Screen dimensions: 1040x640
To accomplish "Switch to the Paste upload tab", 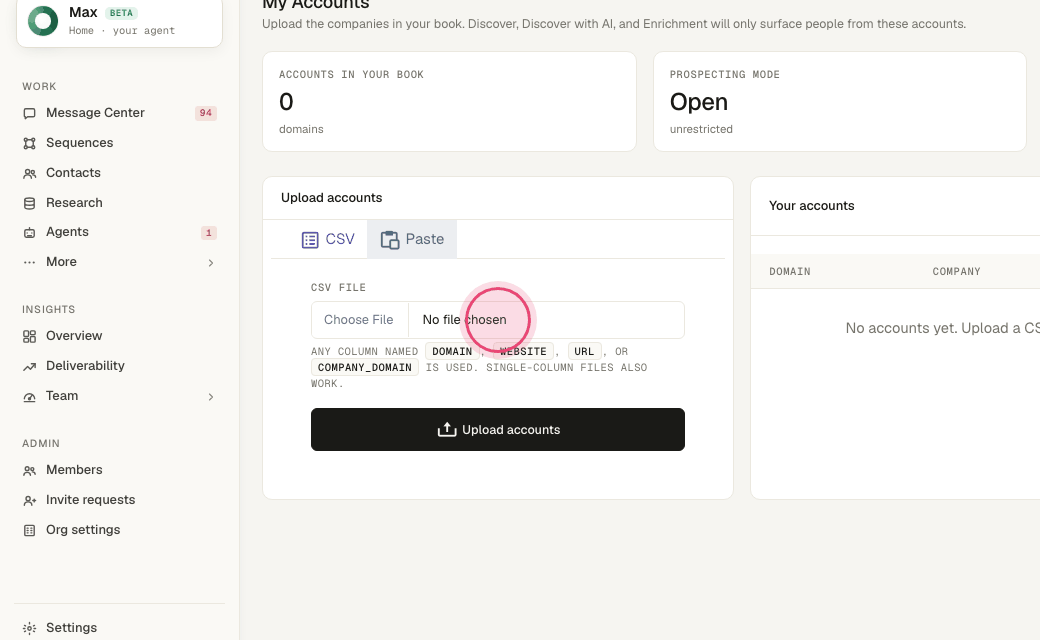I will 412,239.
